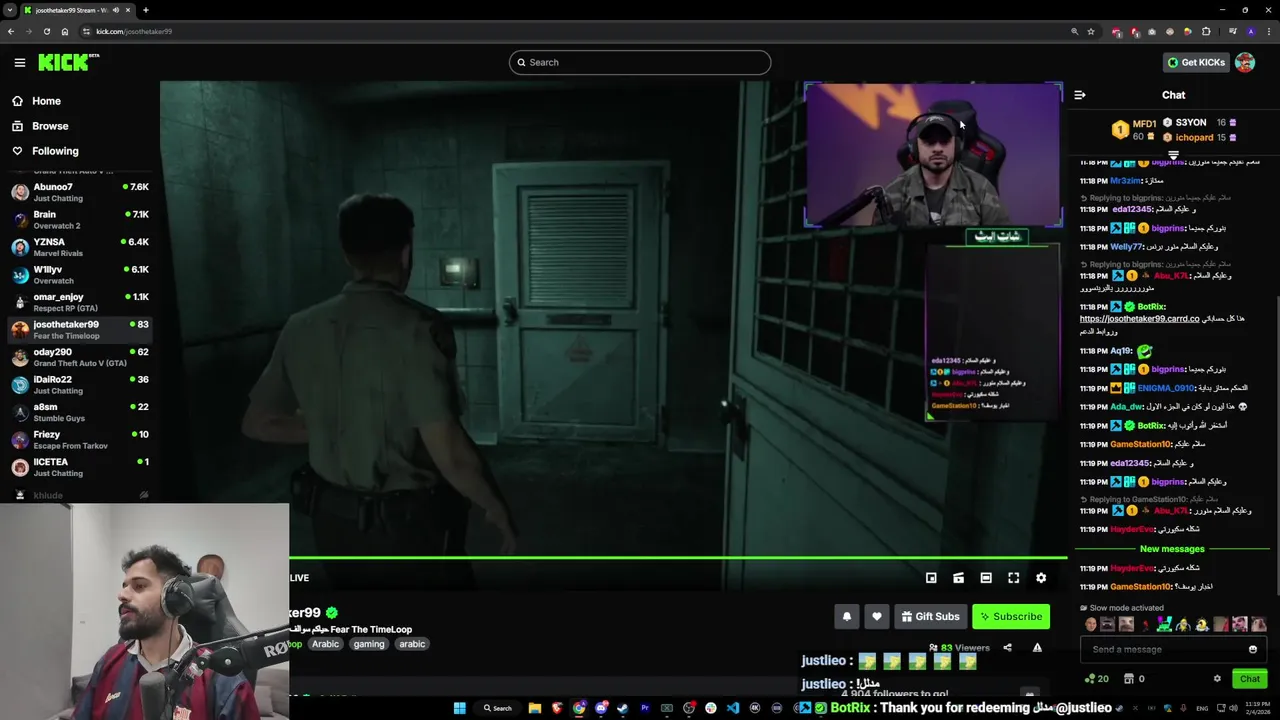
Task: Cast the stream with the cast icon
Action: coord(958,578)
